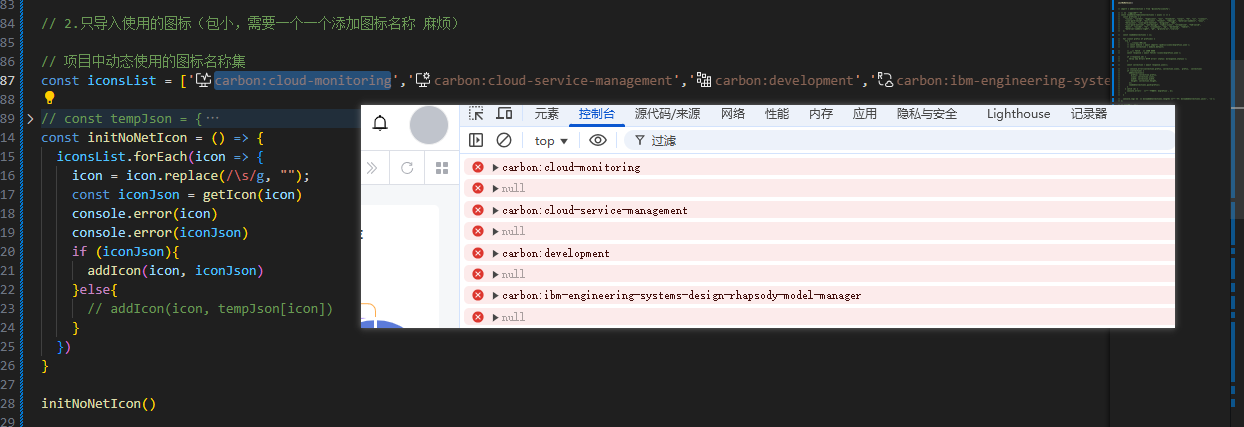Click 'if (iconJson){' condition in code
Viewport: 1244px width, 427px height.
click(125, 251)
